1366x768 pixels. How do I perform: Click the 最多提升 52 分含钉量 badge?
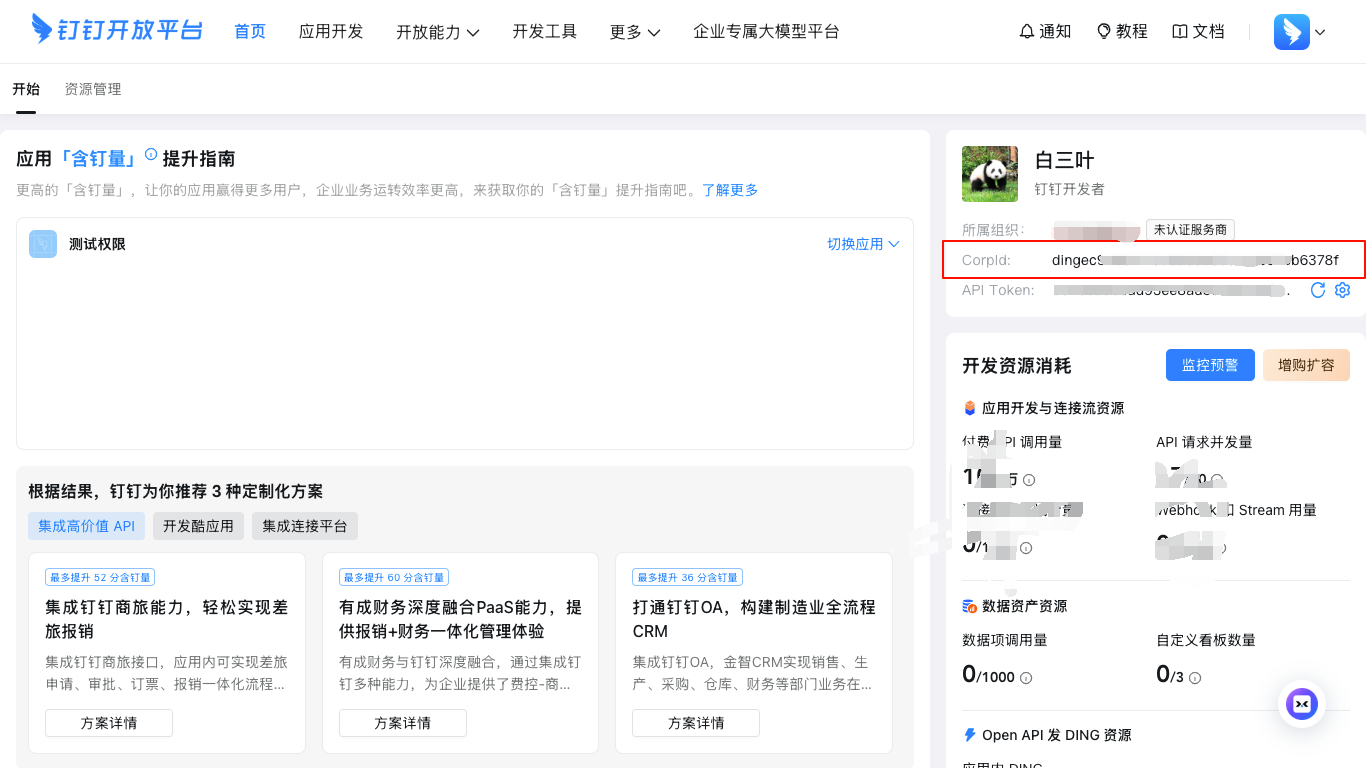(100, 577)
